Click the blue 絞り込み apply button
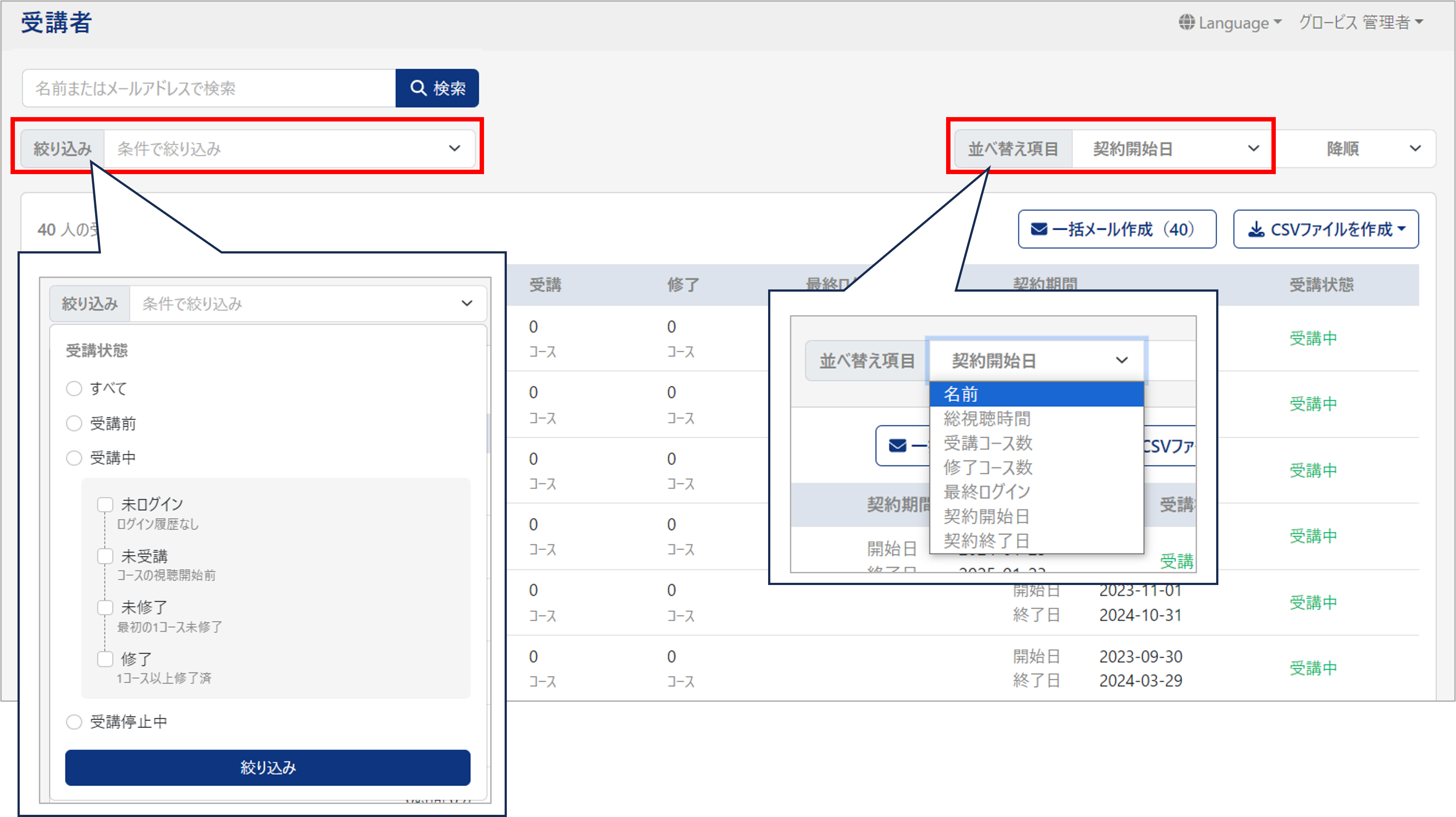The height and width of the screenshot is (817, 1456). click(268, 767)
